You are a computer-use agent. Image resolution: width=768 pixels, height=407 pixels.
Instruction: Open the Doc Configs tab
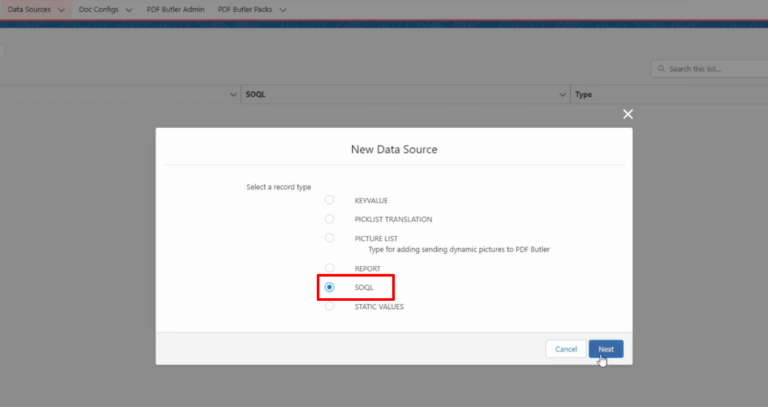pos(98,9)
